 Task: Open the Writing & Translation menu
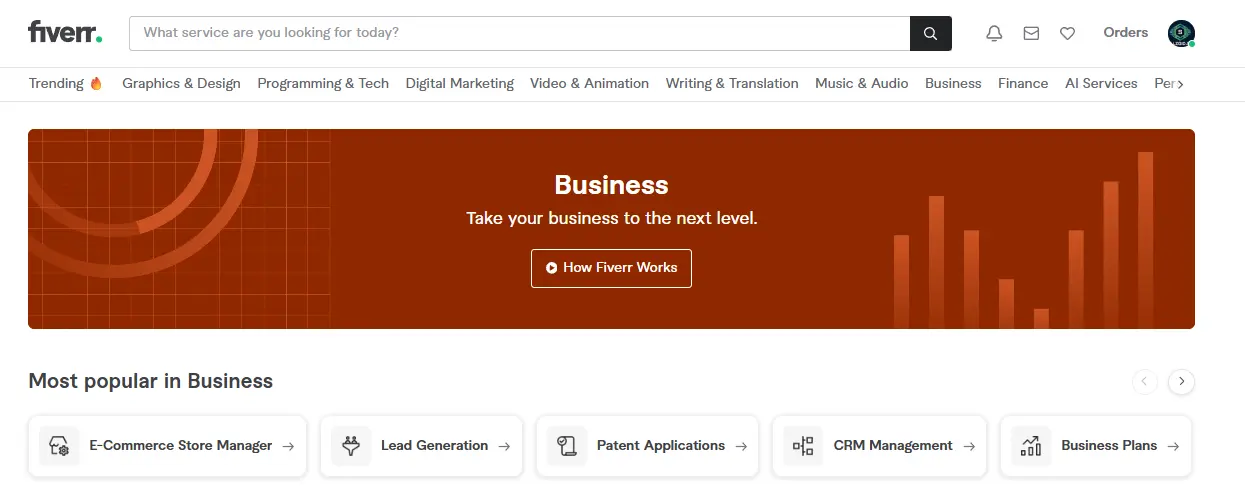pos(732,83)
